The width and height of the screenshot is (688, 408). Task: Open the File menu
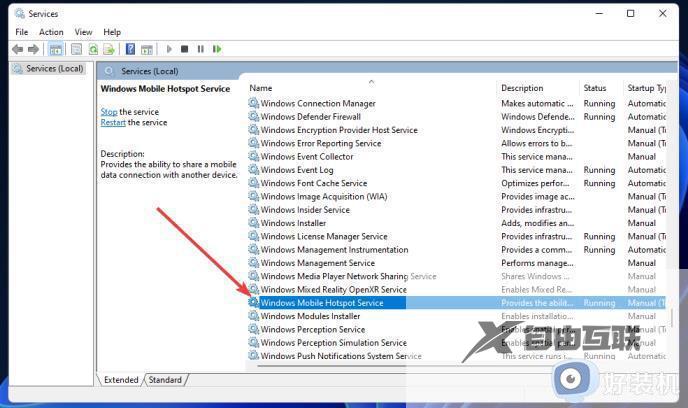pyautogui.click(x=22, y=32)
